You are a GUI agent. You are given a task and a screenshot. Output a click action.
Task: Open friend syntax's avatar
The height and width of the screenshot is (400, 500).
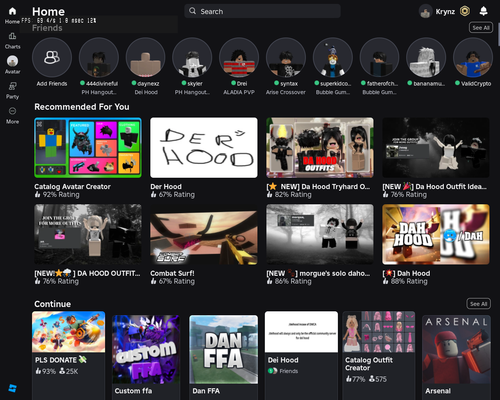286,57
